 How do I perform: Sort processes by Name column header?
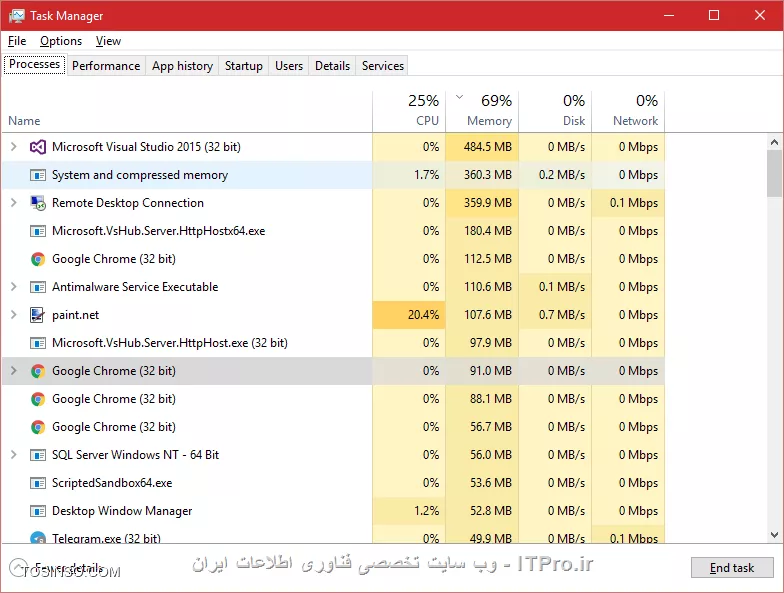click(x=187, y=112)
